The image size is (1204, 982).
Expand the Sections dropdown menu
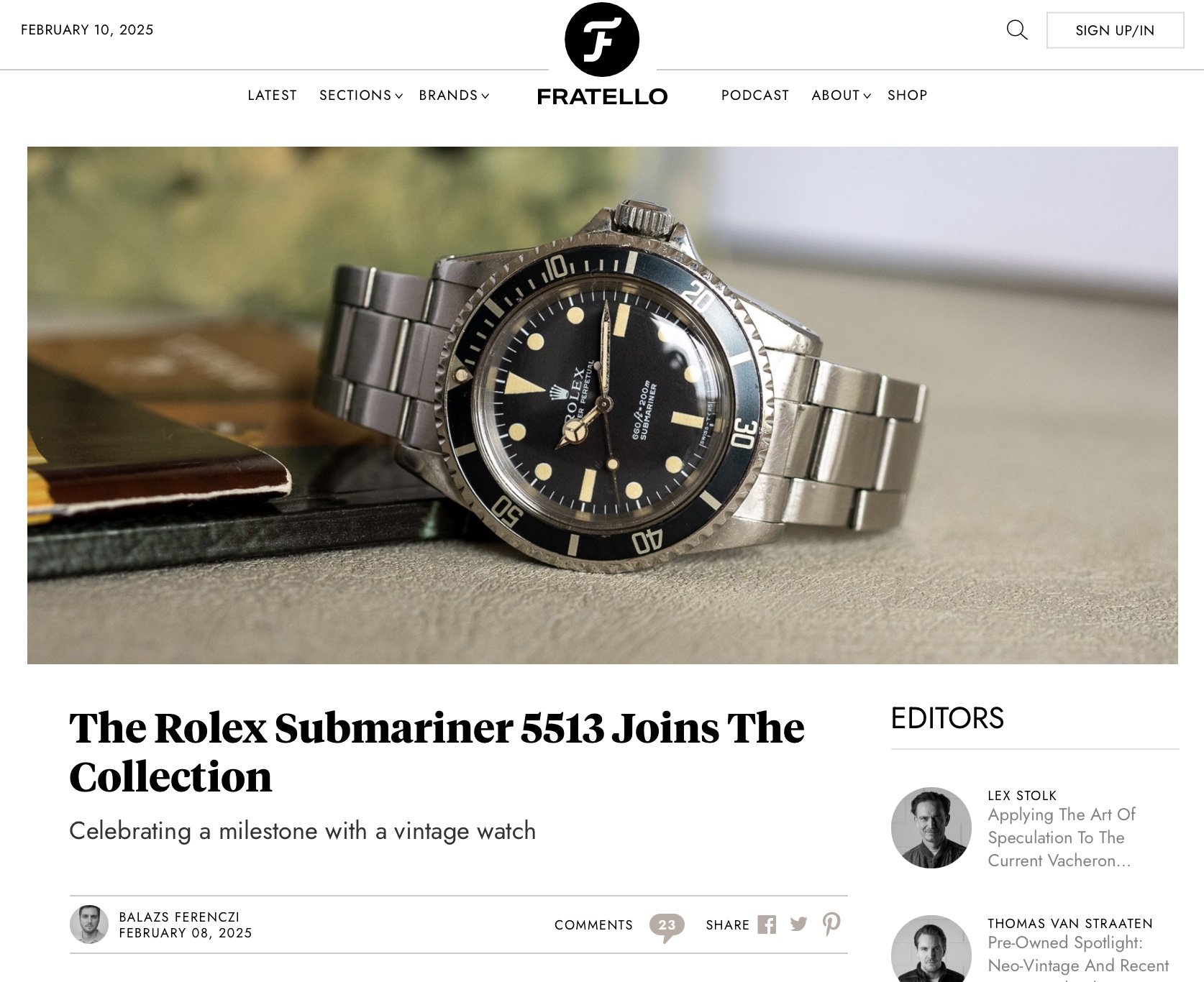(x=361, y=96)
